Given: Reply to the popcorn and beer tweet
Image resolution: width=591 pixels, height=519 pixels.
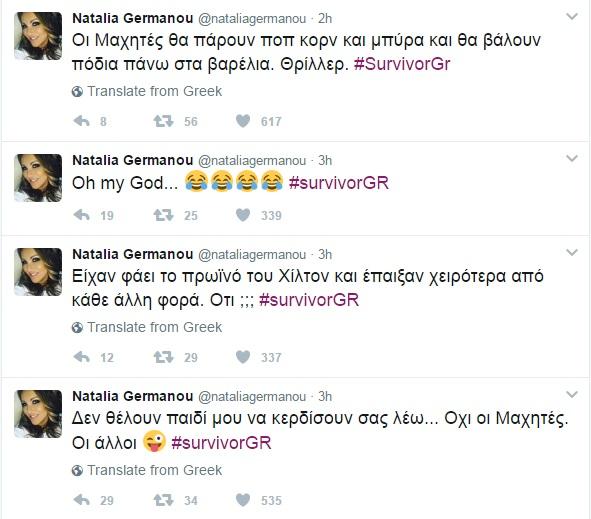Looking at the screenshot, I should click(x=81, y=121).
